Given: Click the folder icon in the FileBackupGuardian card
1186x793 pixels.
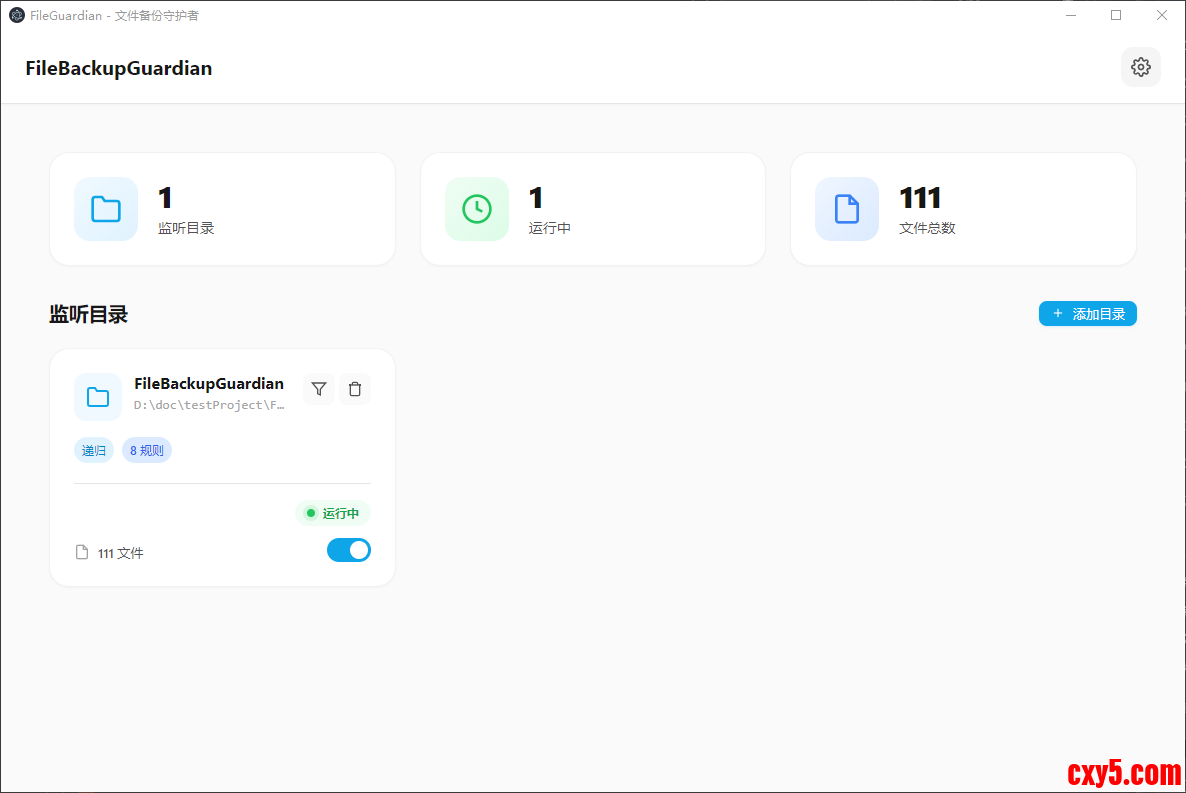Looking at the screenshot, I should [x=98, y=397].
